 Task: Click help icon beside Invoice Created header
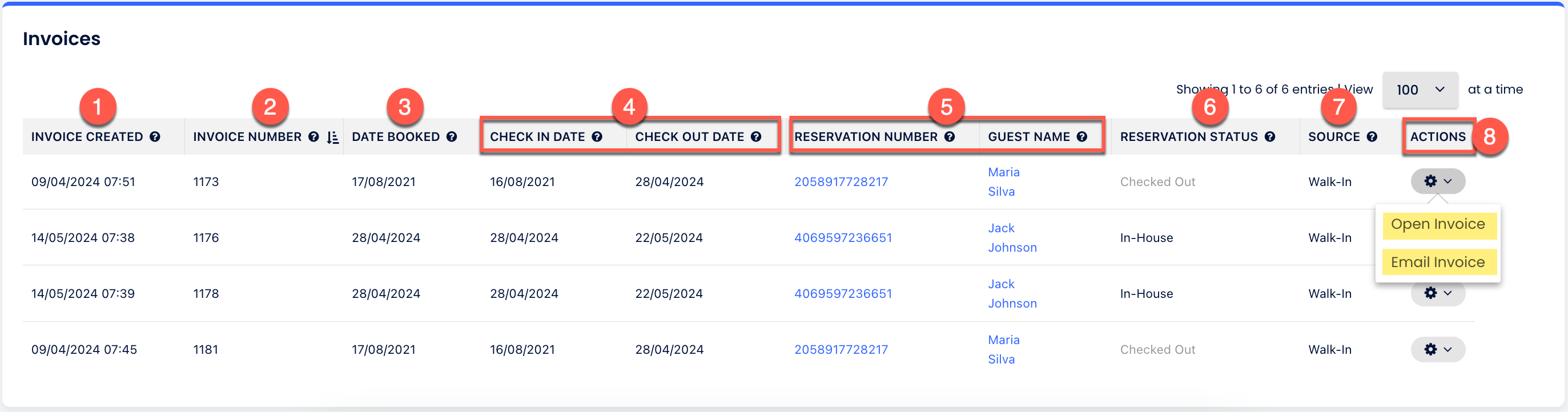click(x=155, y=137)
